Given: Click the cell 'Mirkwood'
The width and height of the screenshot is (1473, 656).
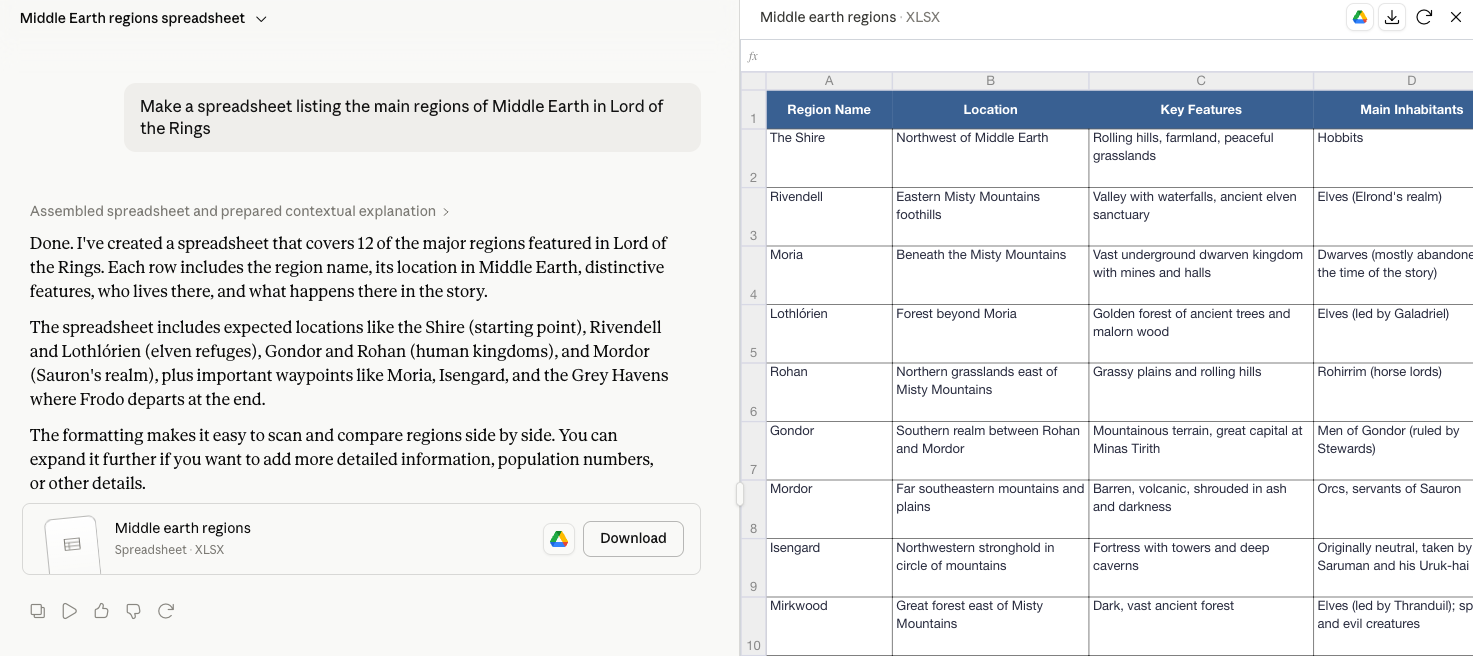Looking at the screenshot, I should pos(829,626).
